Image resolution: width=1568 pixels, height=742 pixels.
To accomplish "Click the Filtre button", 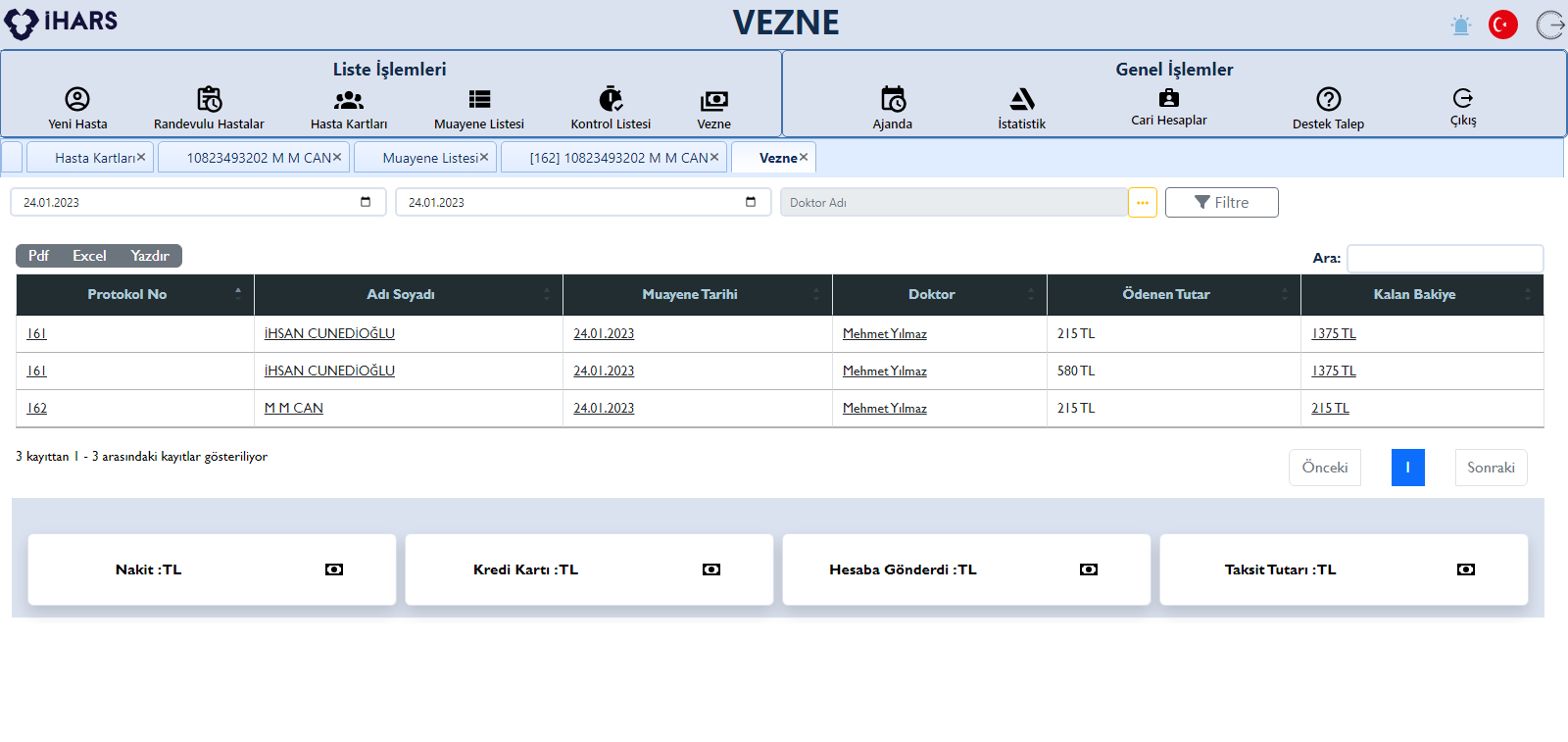I will click(1221, 202).
